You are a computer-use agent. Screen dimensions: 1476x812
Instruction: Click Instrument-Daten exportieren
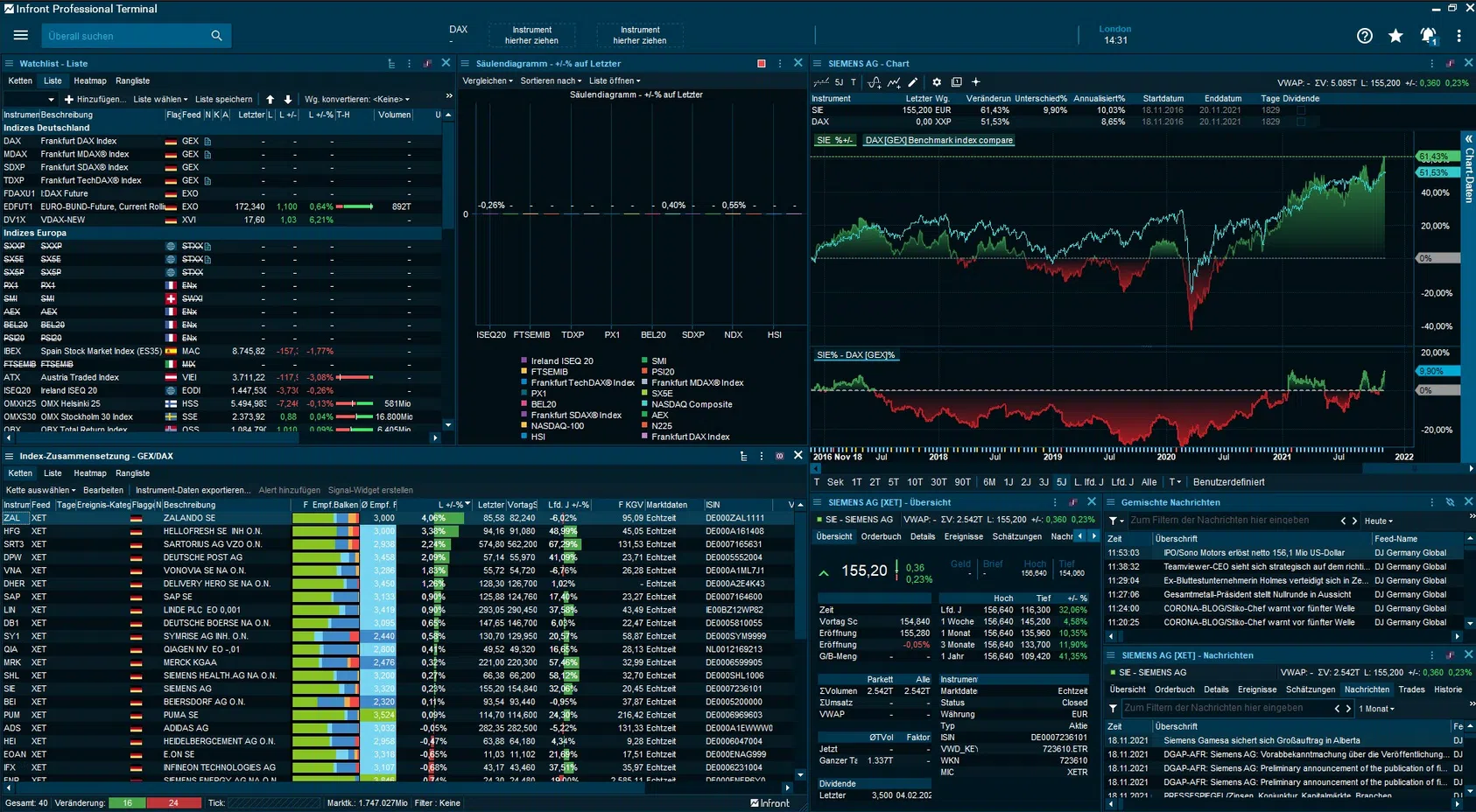(192, 490)
